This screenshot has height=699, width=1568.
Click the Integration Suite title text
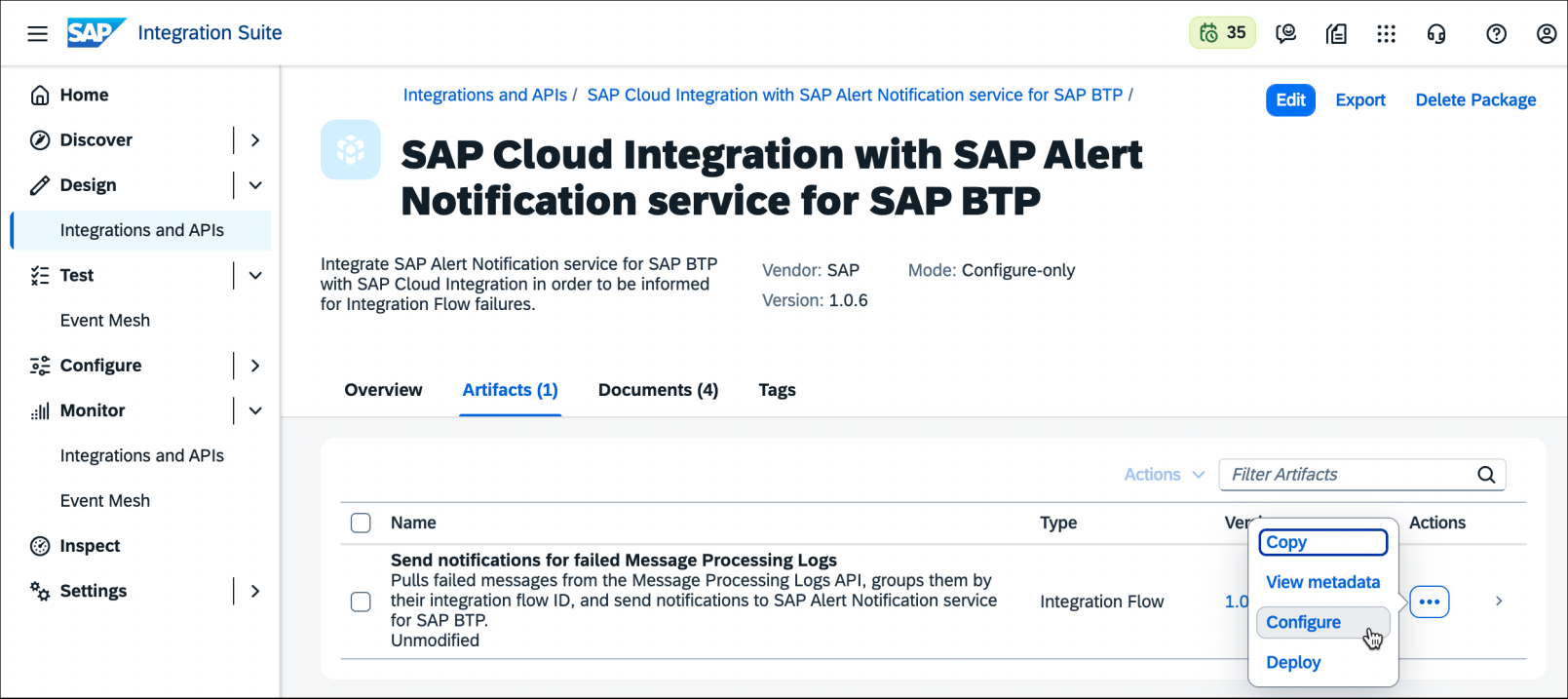coord(210,33)
